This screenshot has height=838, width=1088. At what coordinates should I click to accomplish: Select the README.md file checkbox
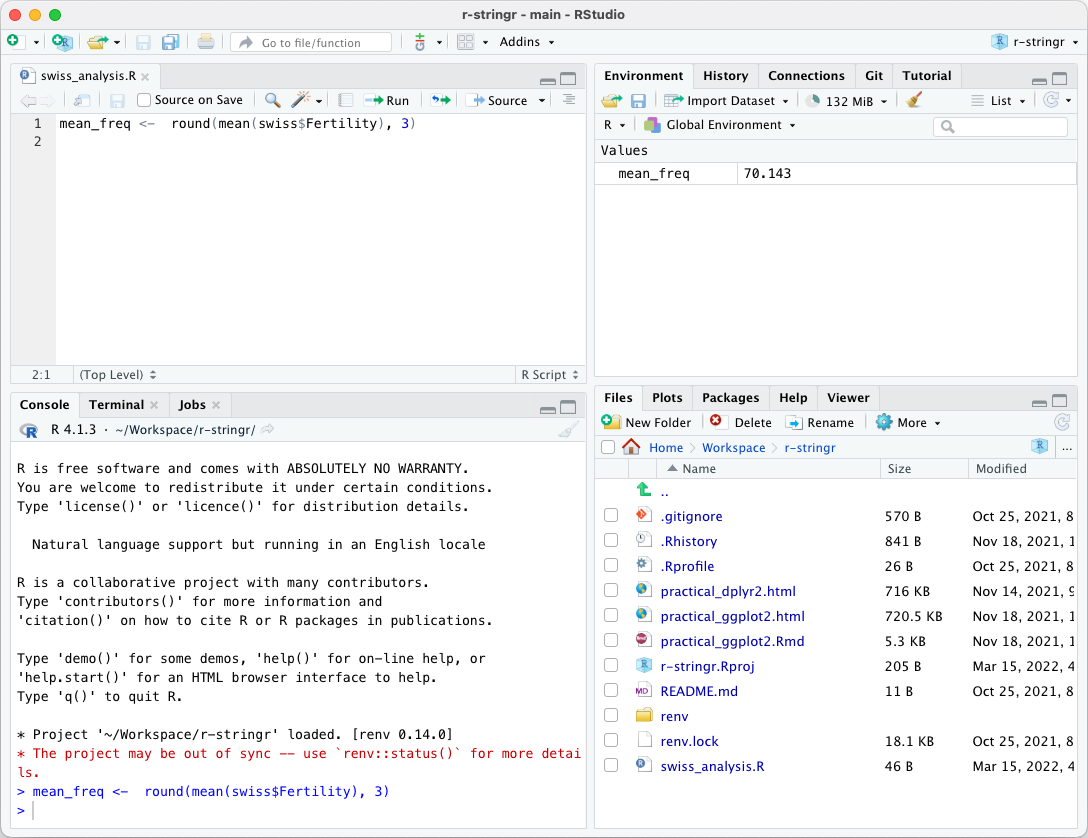(x=611, y=691)
